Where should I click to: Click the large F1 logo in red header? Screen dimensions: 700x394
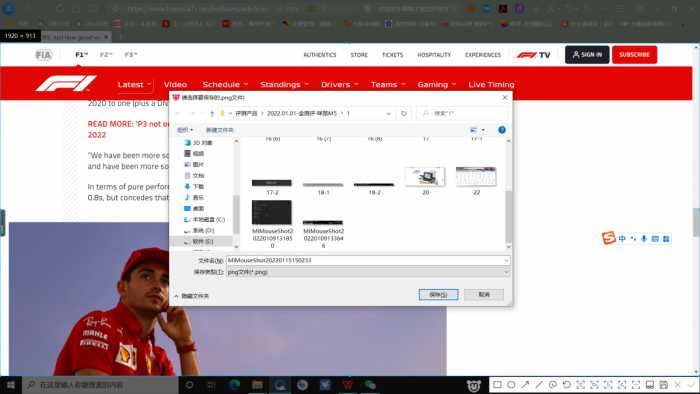pos(66,83)
